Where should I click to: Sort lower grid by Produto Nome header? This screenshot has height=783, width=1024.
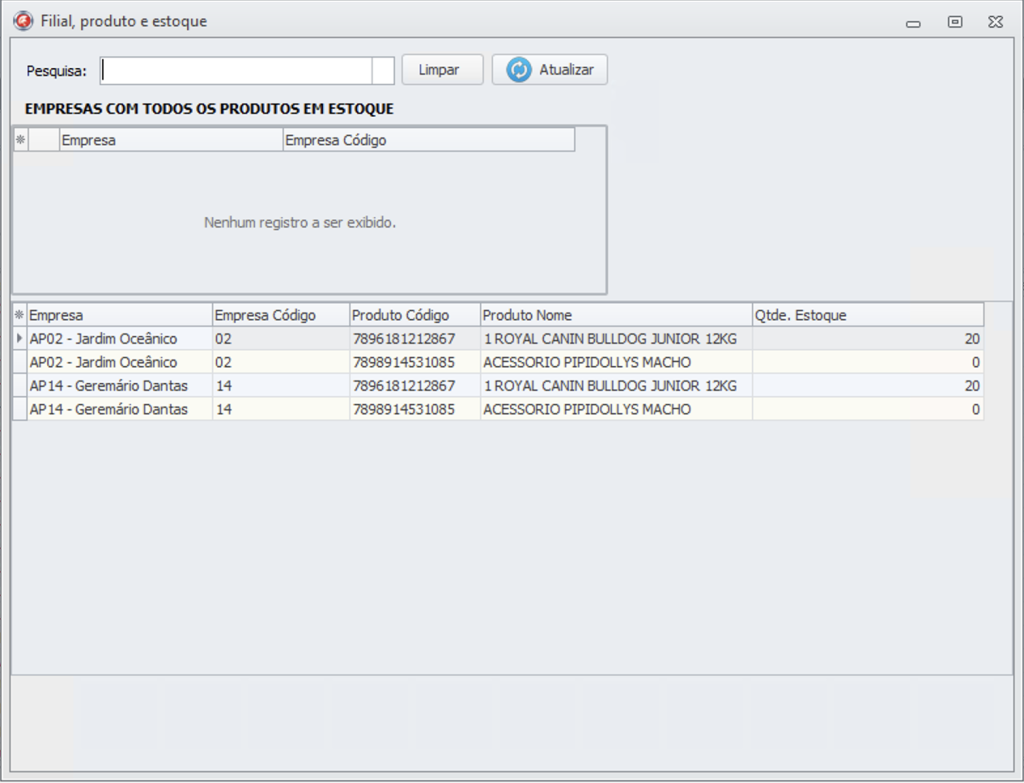click(x=615, y=315)
